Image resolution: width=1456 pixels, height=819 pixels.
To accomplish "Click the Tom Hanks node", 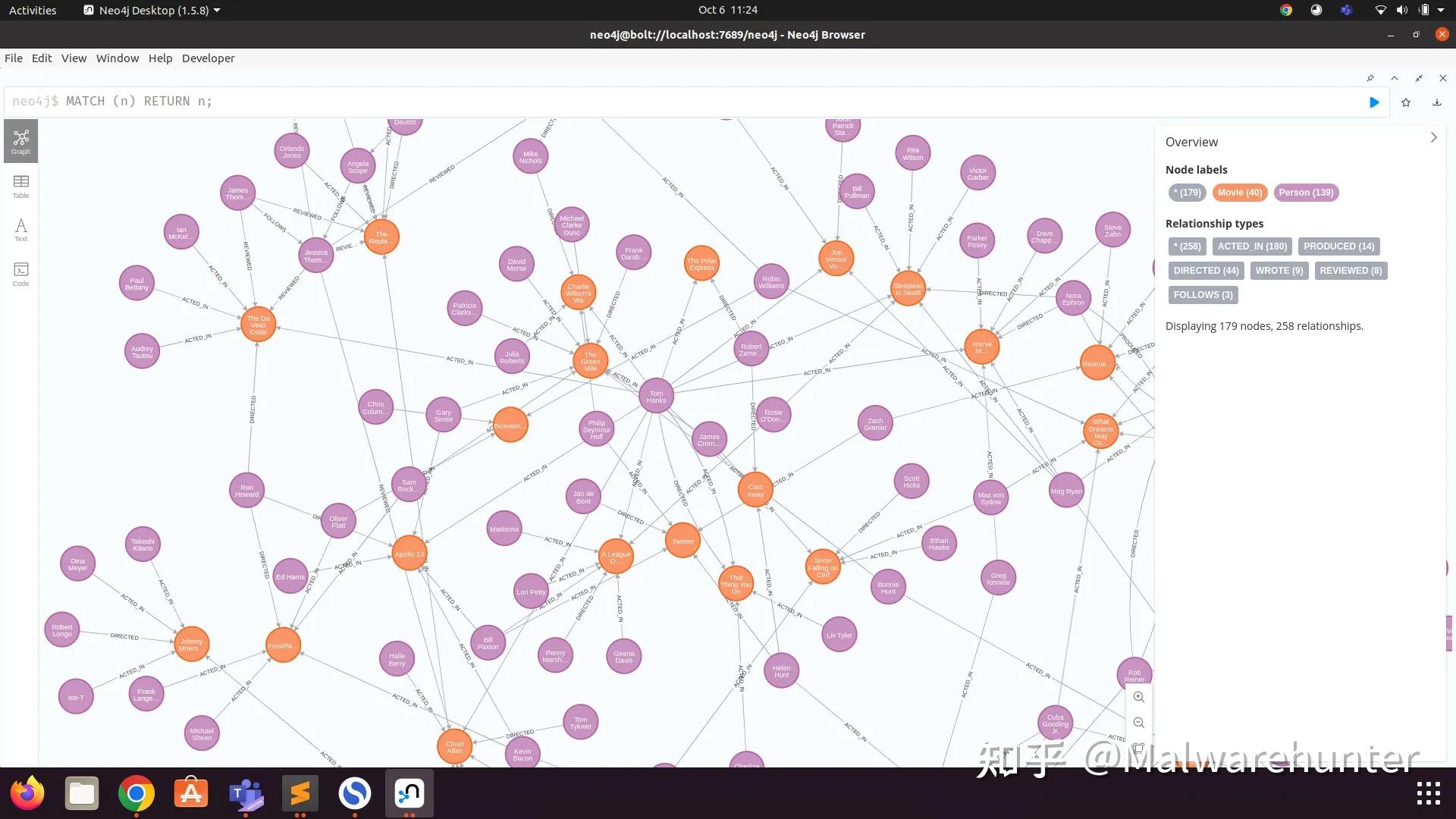I will [656, 396].
